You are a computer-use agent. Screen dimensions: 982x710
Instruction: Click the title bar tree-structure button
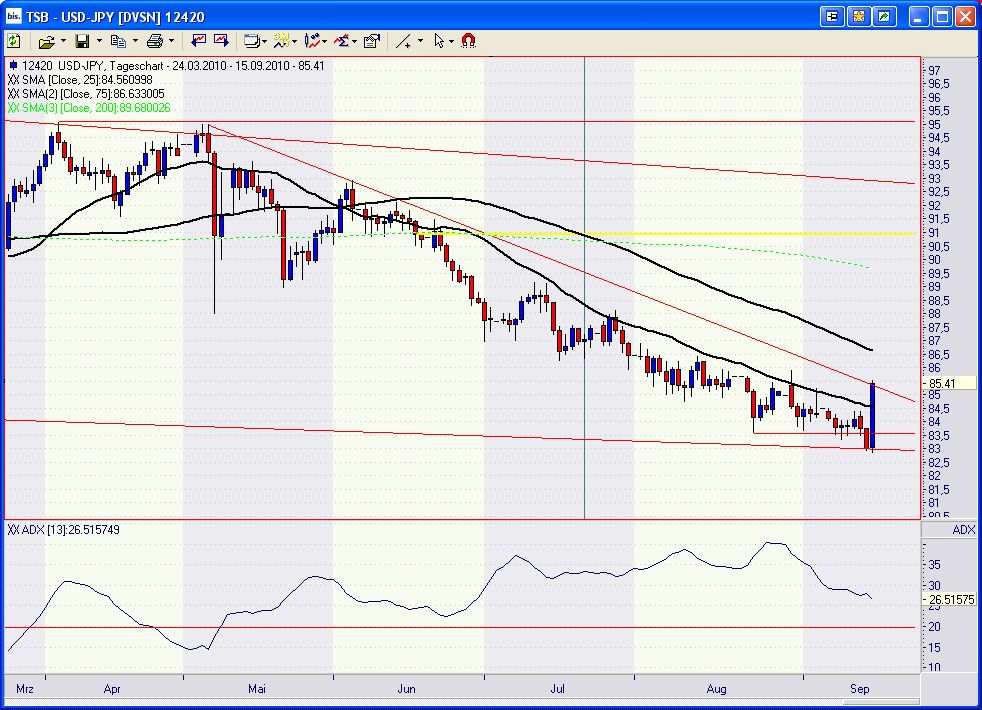coord(832,16)
